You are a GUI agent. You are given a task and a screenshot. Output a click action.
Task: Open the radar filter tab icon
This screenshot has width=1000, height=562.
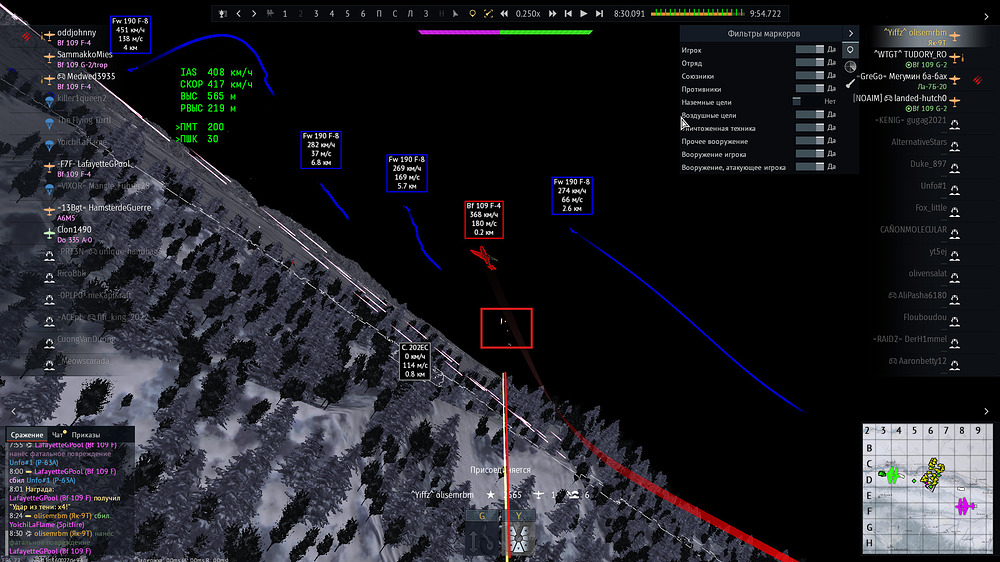(x=850, y=66)
